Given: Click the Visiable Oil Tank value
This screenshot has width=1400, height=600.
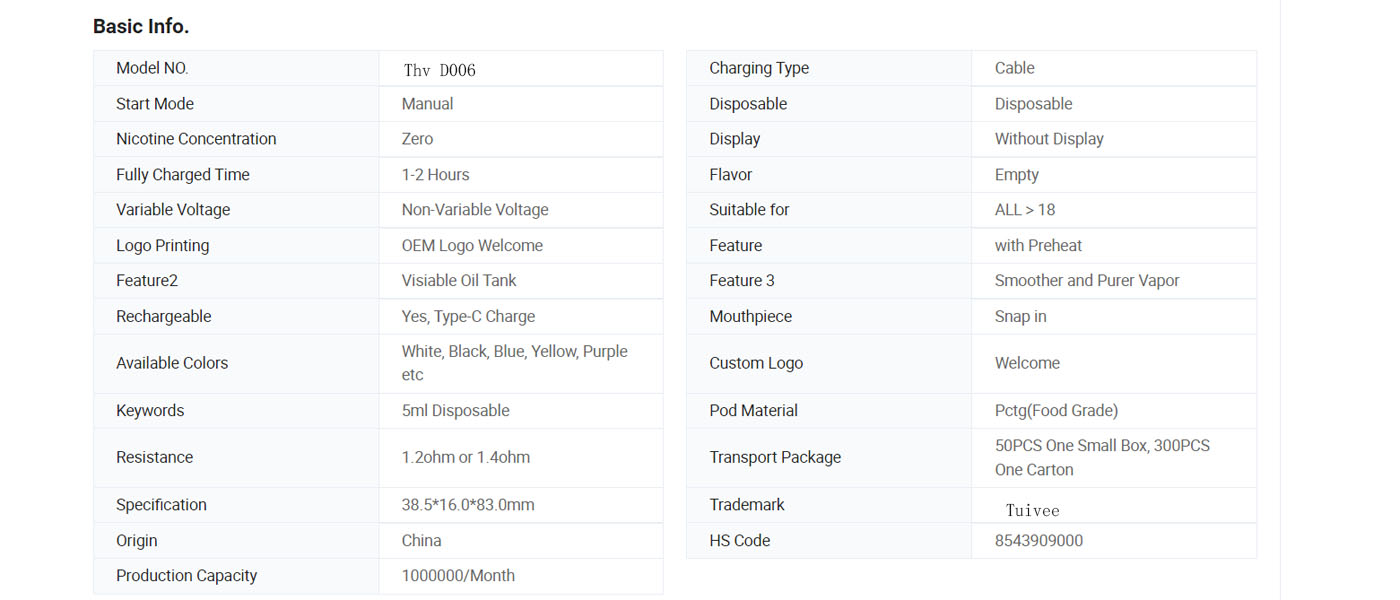Looking at the screenshot, I should [x=459, y=281].
